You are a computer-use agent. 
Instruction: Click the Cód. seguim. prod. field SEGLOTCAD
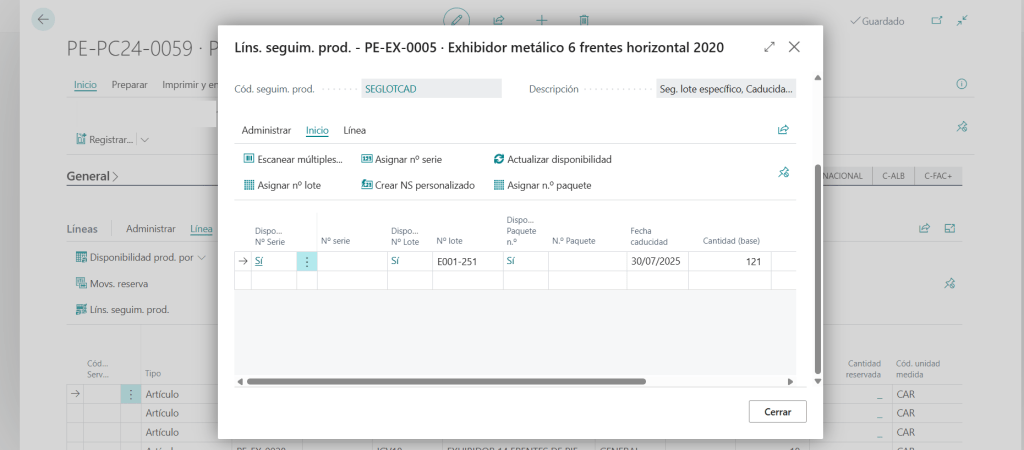coord(430,89)
